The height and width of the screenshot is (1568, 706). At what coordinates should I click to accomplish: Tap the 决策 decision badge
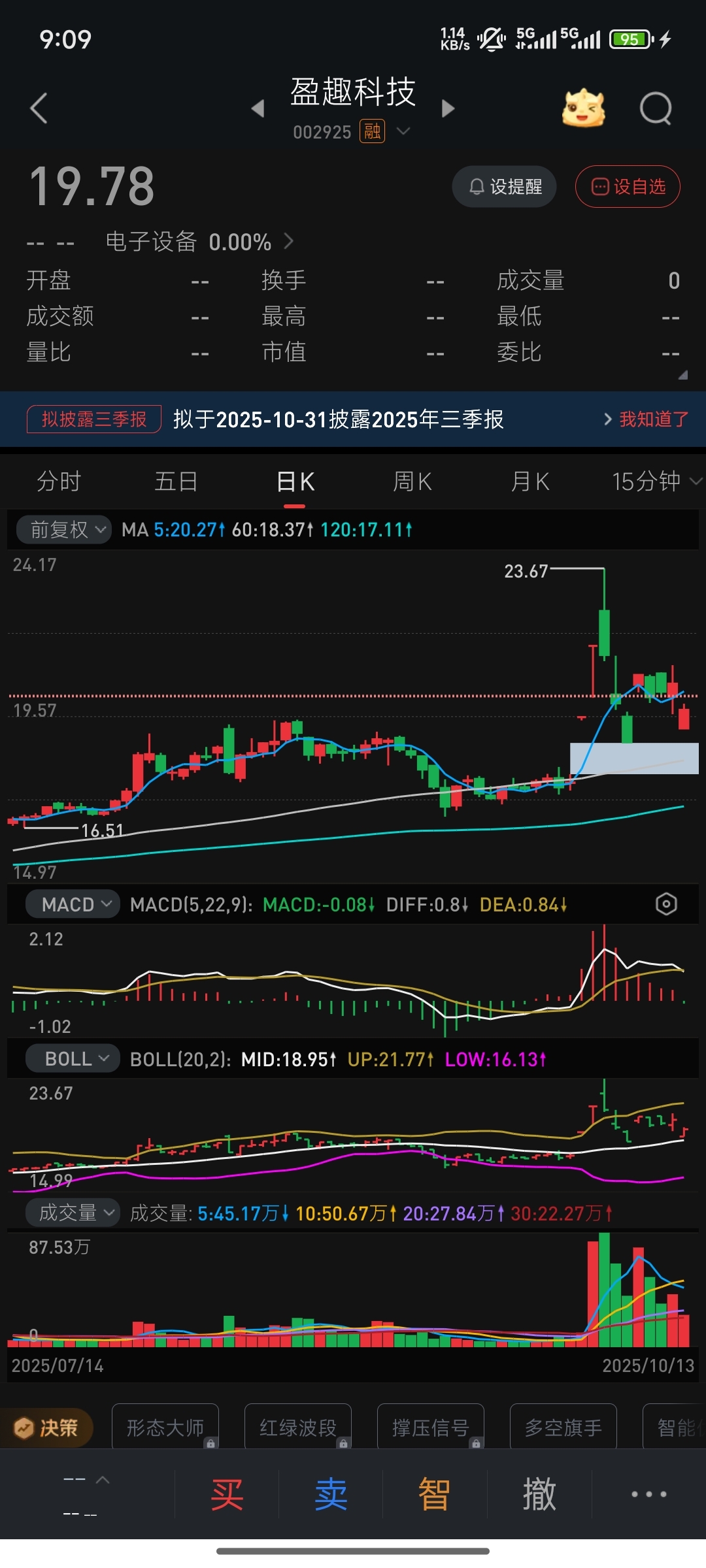tap(47, 1428)
